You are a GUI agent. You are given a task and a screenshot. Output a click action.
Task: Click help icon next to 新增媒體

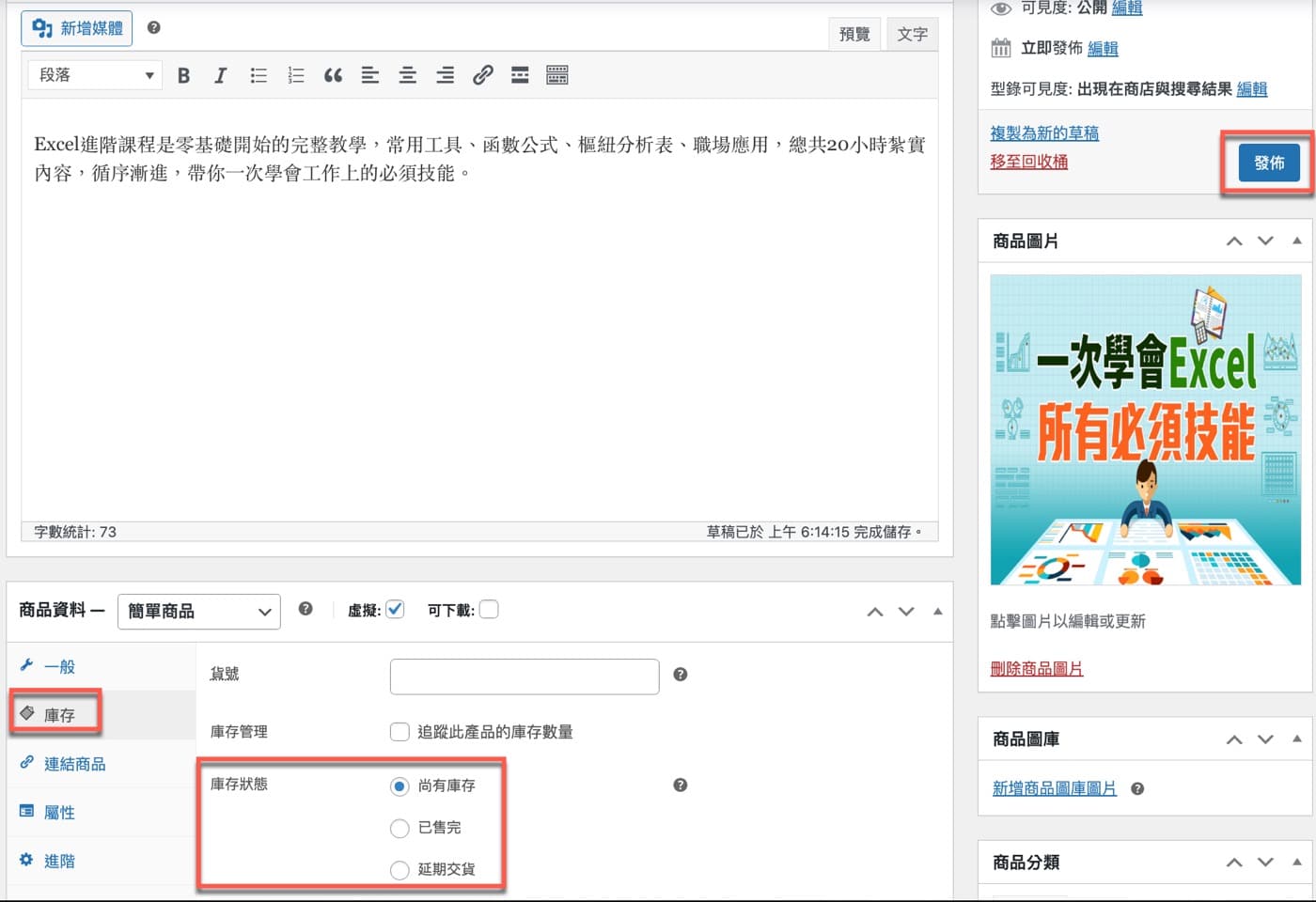pyautogui.click(x=154, y=27)
